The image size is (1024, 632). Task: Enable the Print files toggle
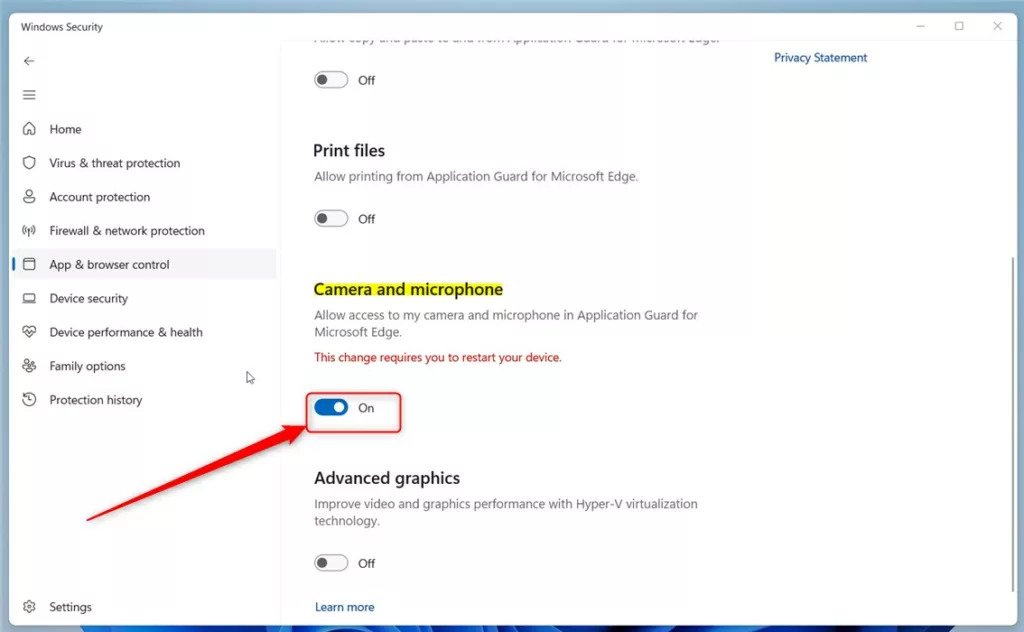tap(331, 218)
